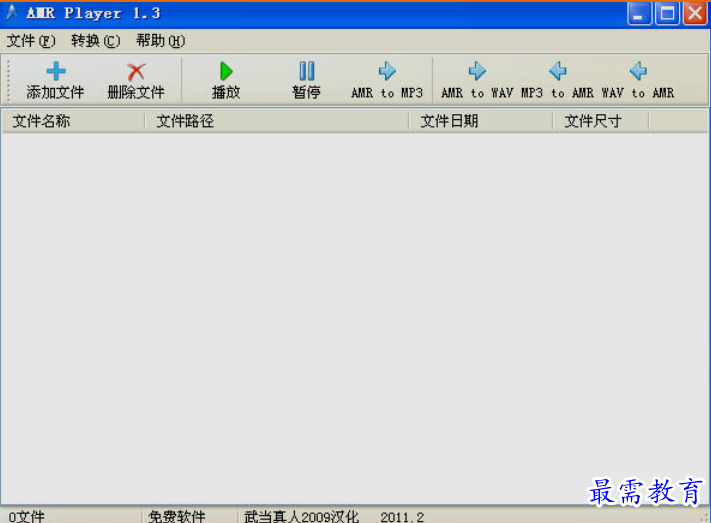Minimize the AMR Player window
The width and height of the screenshot is (711, 523).
[639, 13]
